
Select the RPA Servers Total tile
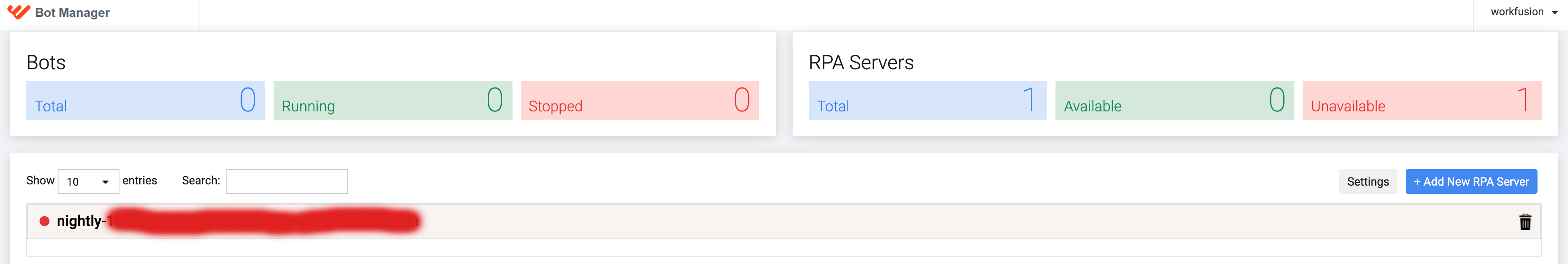928,100
